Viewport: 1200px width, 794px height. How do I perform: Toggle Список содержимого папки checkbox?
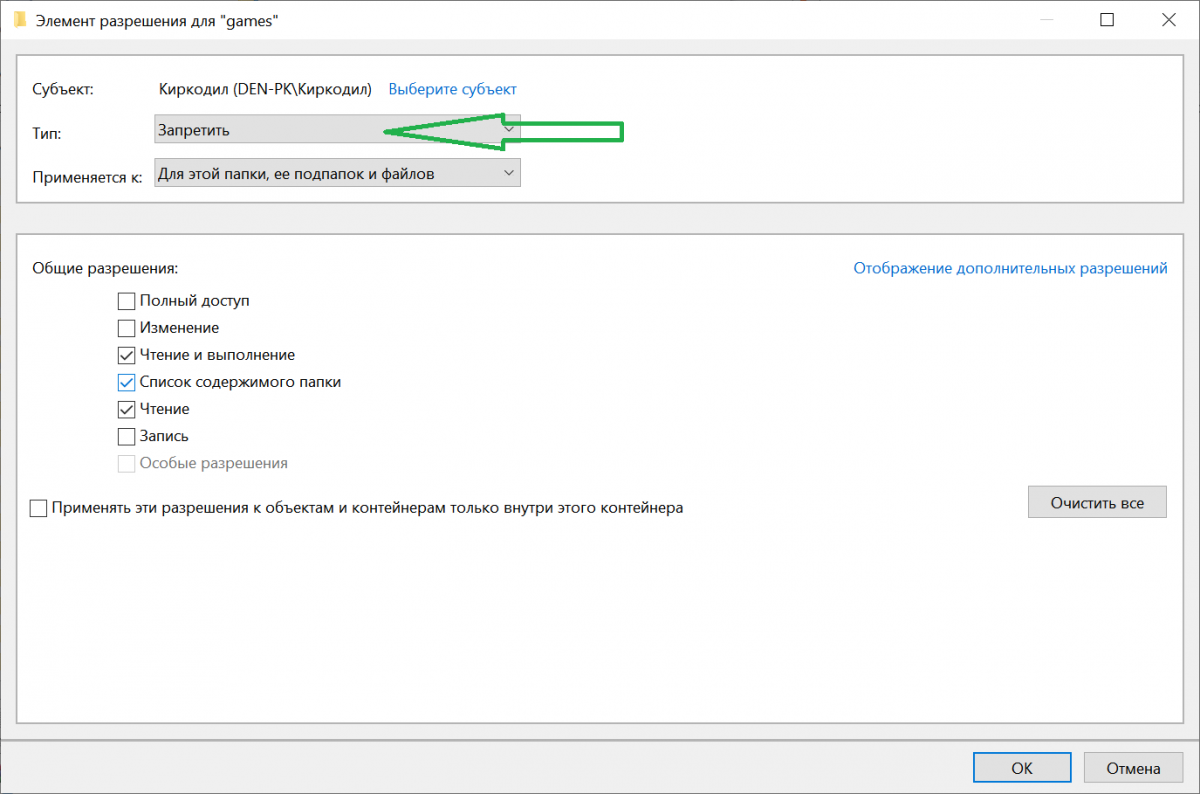tap(126, 382)
